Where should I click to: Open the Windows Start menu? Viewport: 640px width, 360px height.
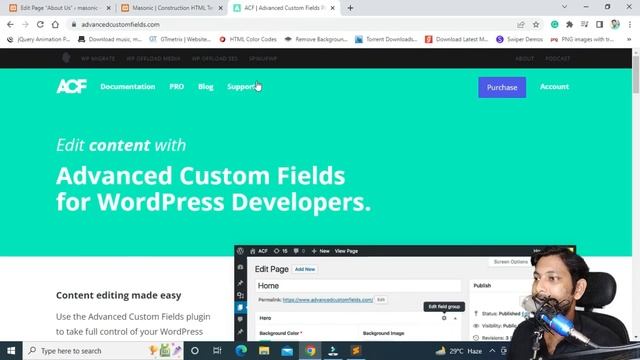click(11, 351)
